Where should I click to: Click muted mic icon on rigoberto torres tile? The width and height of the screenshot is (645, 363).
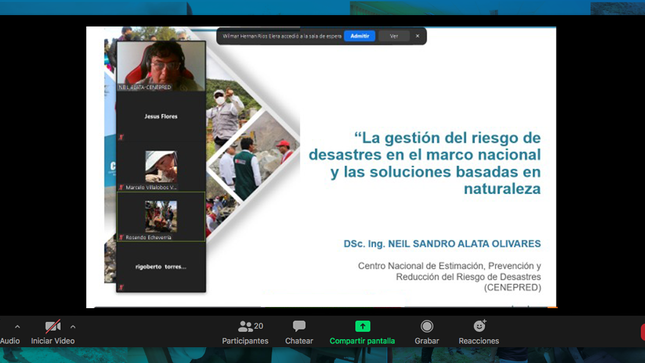click(121, 287)
